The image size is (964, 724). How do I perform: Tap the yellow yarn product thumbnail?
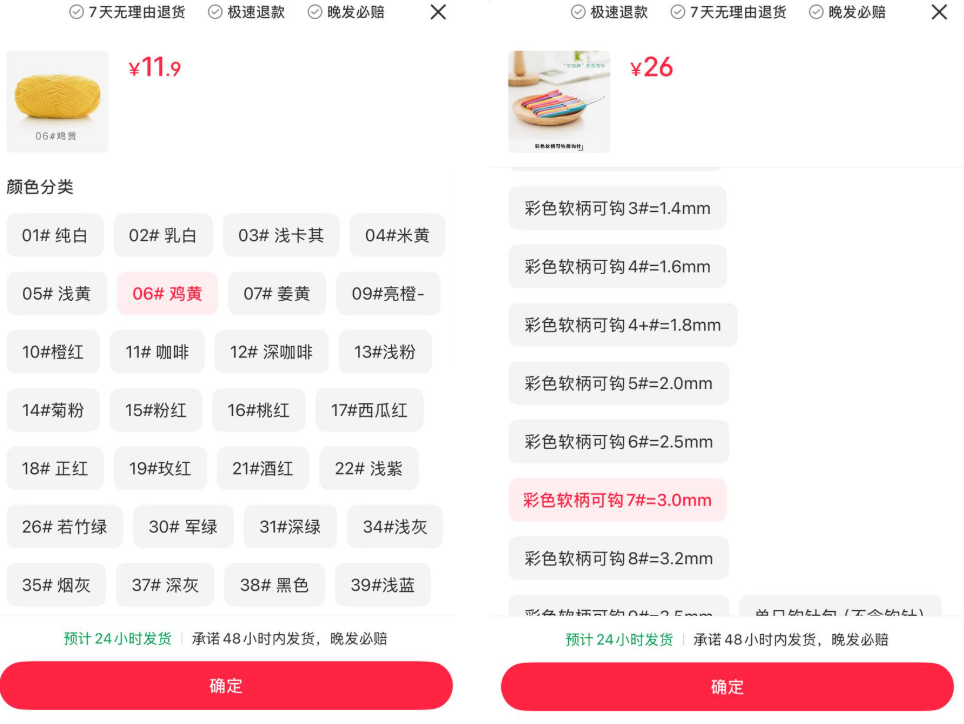click(x=57, y=101)
